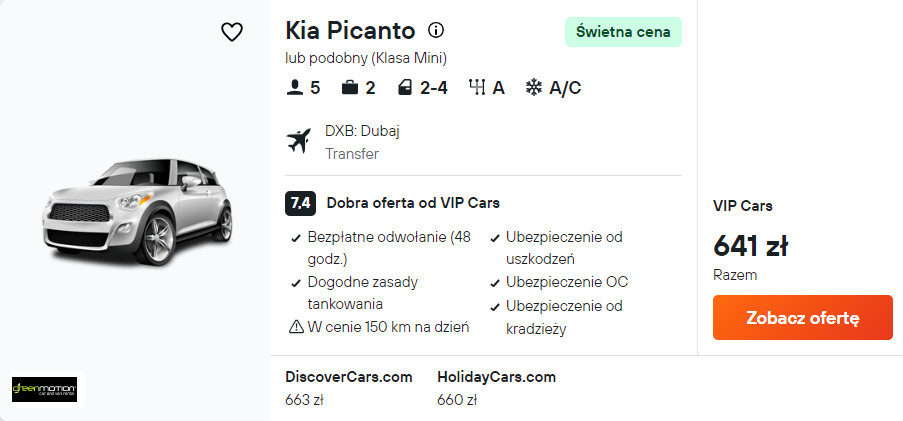Open the Kia Picanto car image
Viewport: 903px width, 421px height.
[x=137, y=211]
